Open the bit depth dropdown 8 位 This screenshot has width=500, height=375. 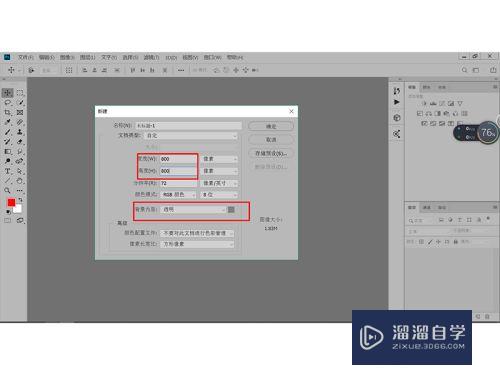[219, 194]
